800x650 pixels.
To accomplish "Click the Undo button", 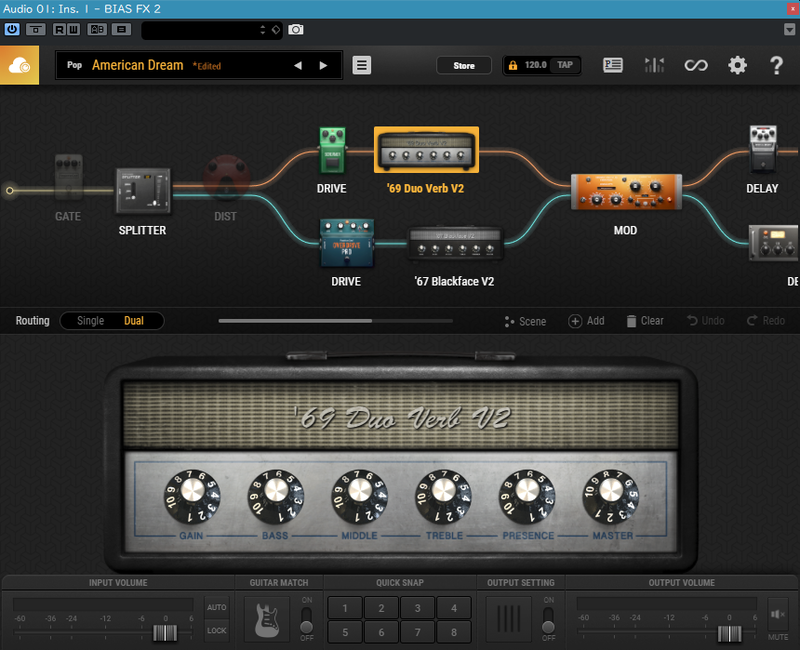I will coord(706,321).
